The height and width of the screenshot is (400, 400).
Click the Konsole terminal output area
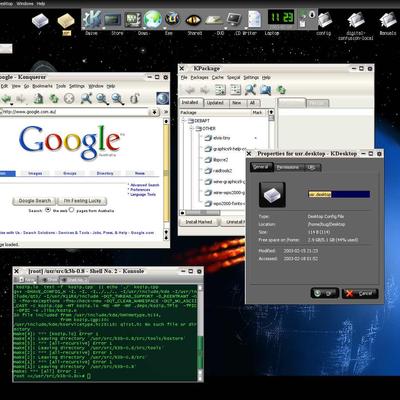(105, 332)
